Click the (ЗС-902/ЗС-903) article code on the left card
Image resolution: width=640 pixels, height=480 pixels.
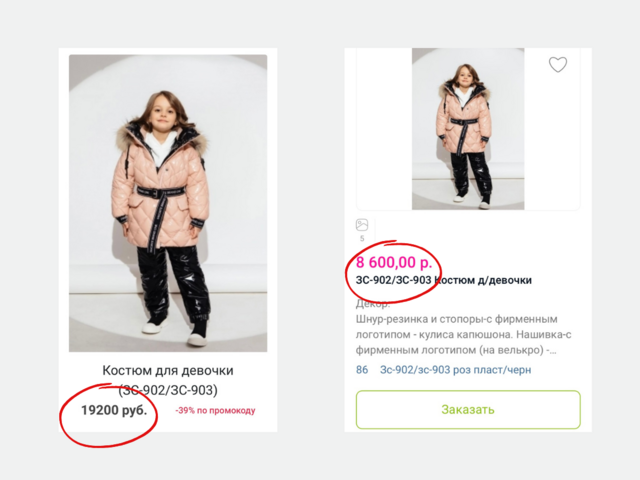pyautogui.click(x=168, y=390)
